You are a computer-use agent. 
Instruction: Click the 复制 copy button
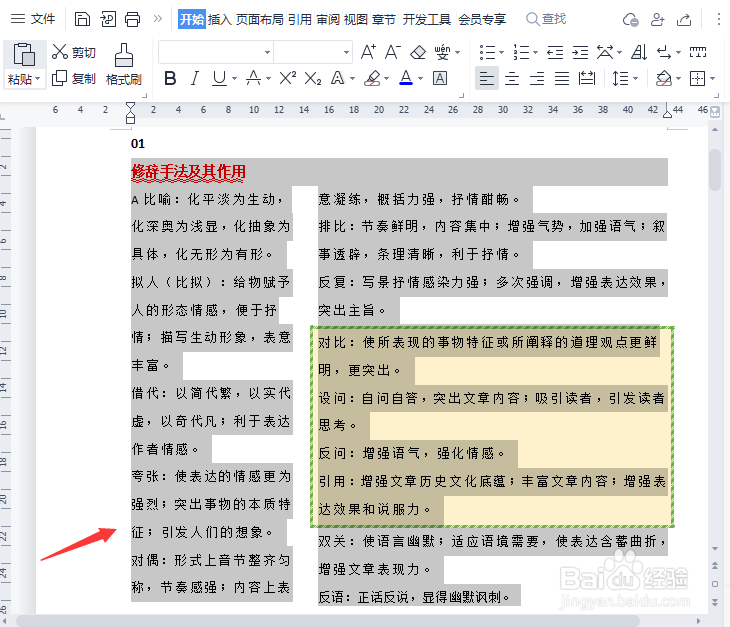[74, 78]
